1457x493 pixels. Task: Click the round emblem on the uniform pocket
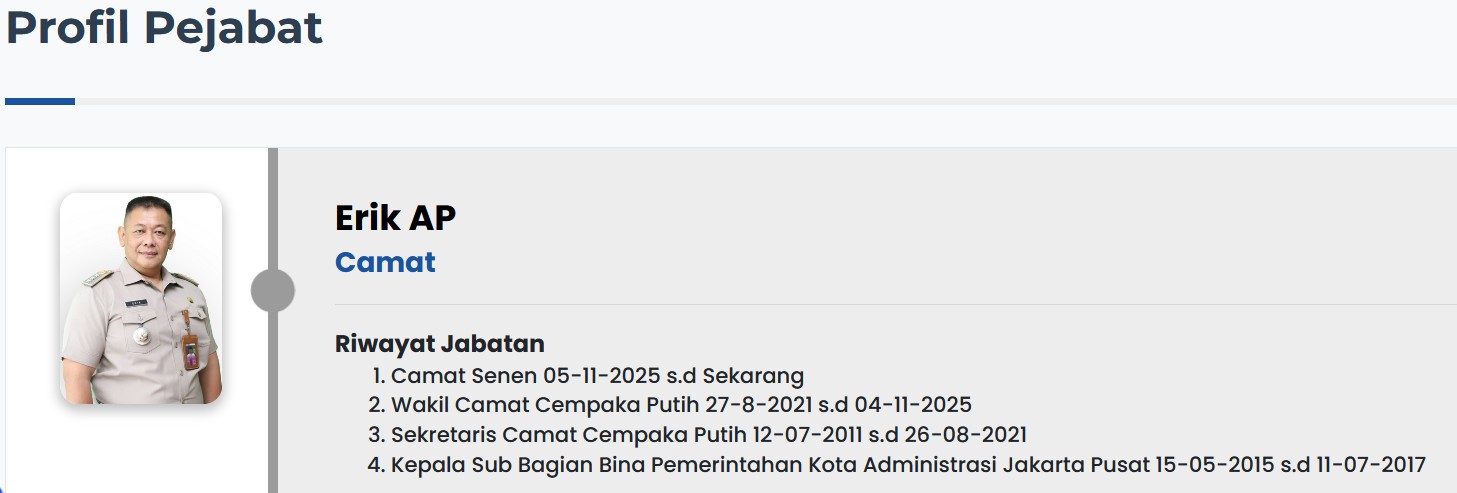(140, 334)
